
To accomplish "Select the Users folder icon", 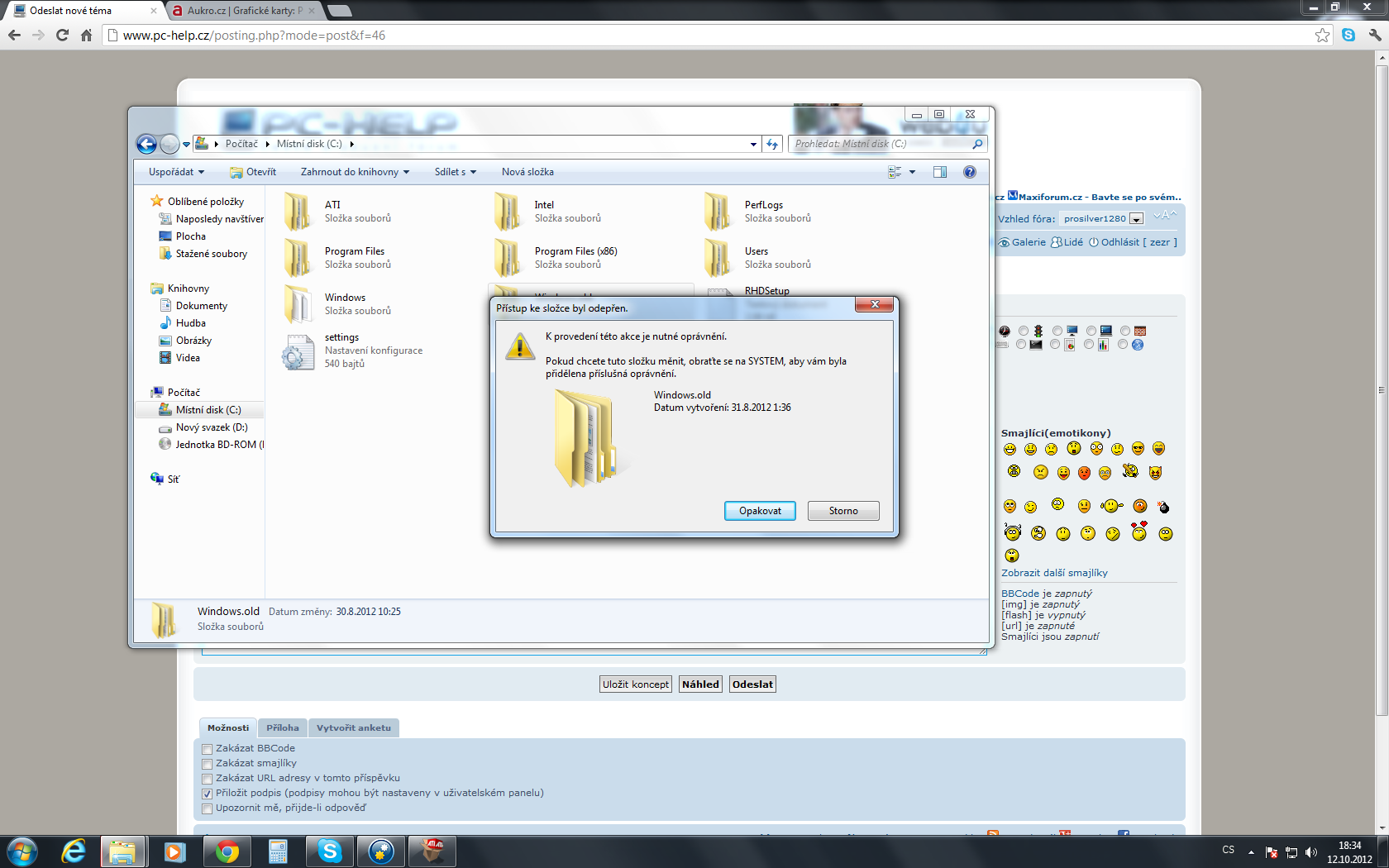I will (x=718, y=258).
